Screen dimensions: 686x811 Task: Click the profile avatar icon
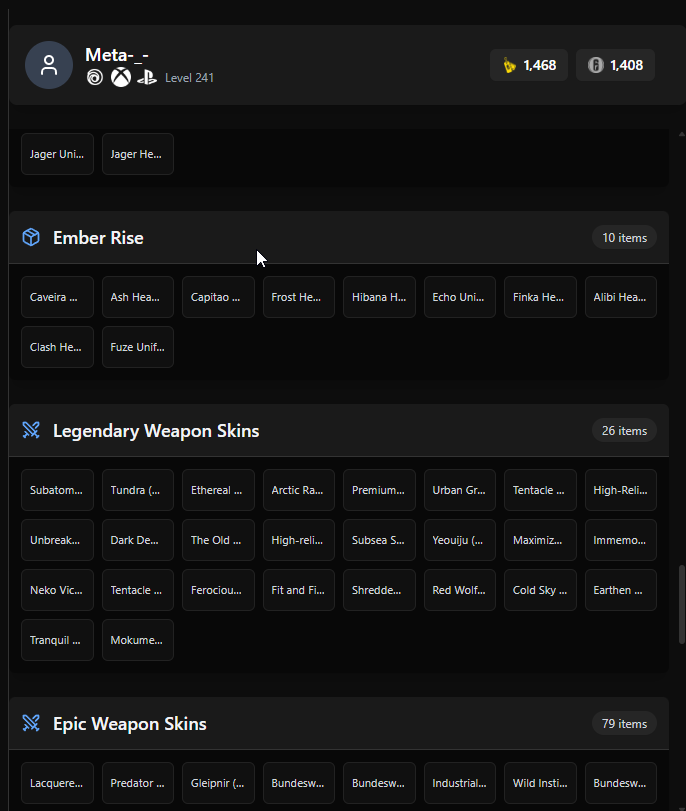pyautogui.click(x=49, y=65)
